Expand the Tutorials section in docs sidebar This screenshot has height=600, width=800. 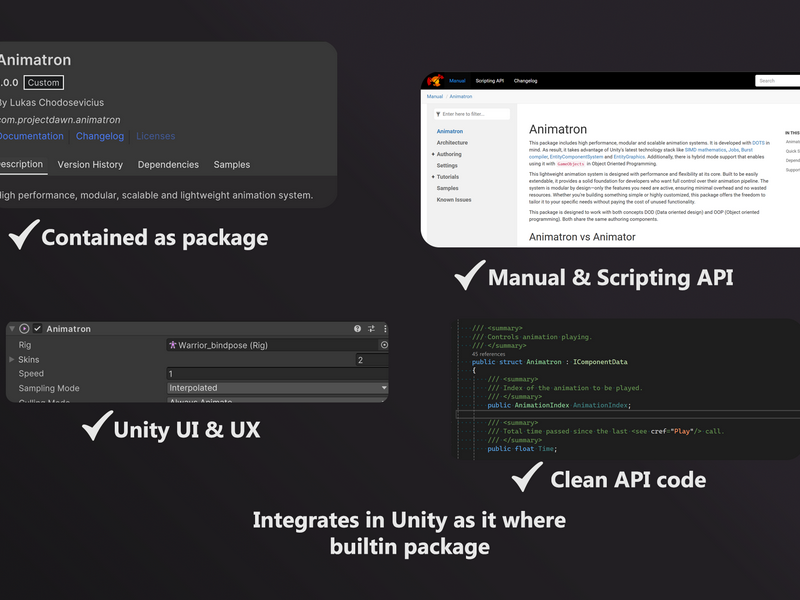[x=433, y=177]
